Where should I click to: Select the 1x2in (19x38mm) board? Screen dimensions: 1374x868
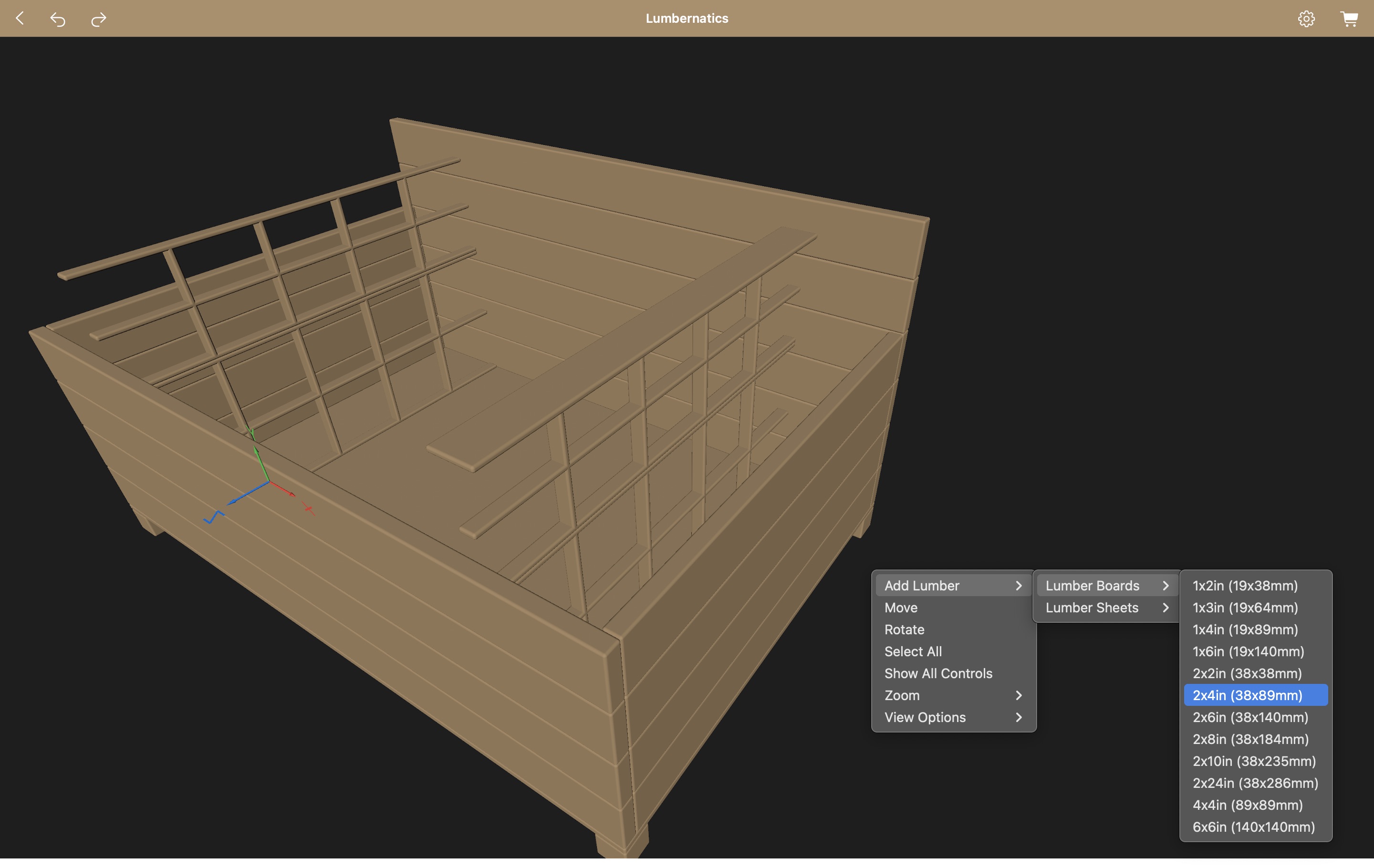[x=1245, y=586]
